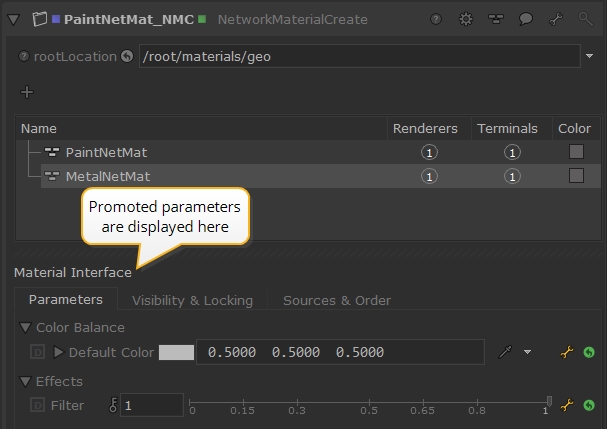Click eyedropper icon for Default Color
607x429 pixels.
(x=508, y=352)
